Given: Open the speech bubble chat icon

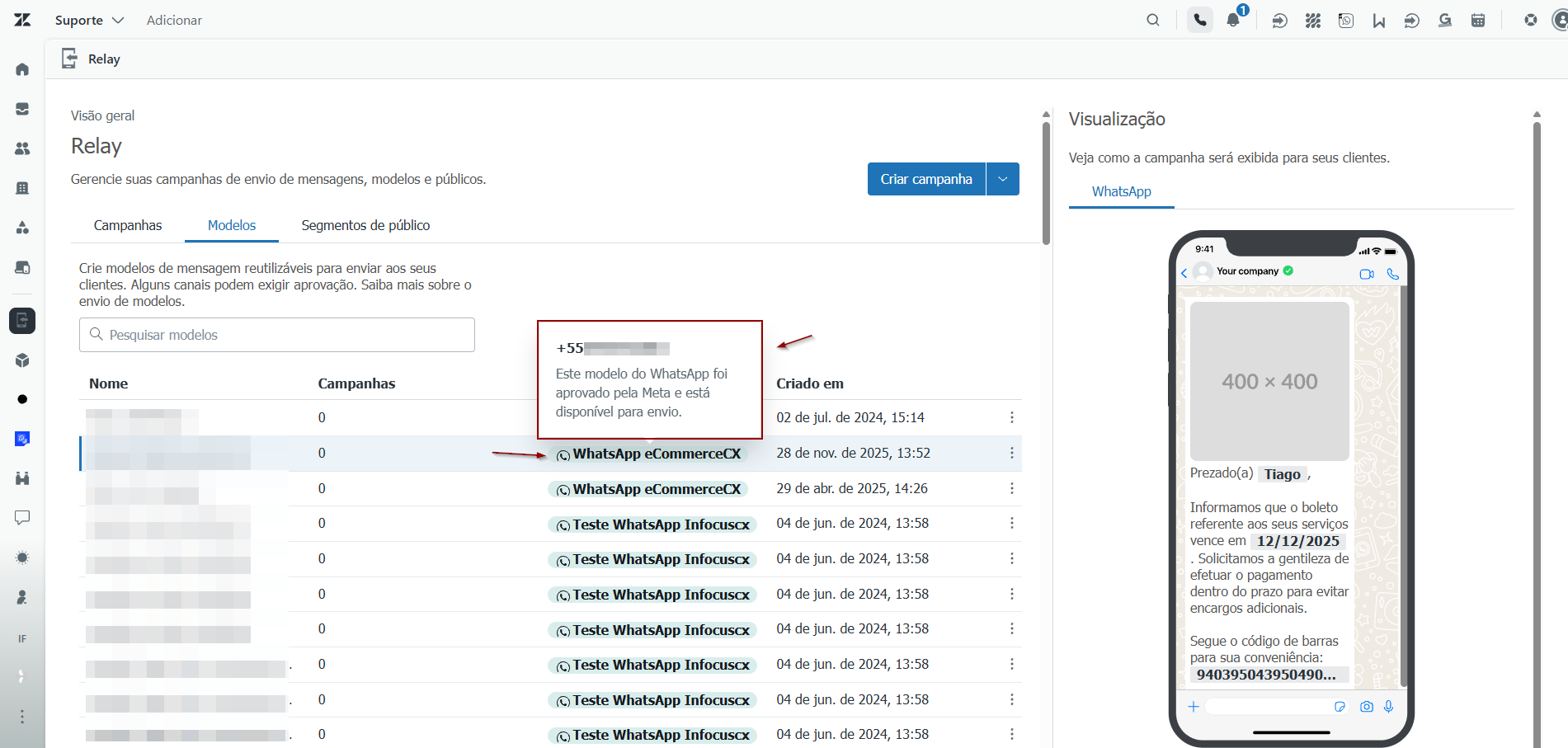Looking at the screenshot, I should (x=22, y=518).
